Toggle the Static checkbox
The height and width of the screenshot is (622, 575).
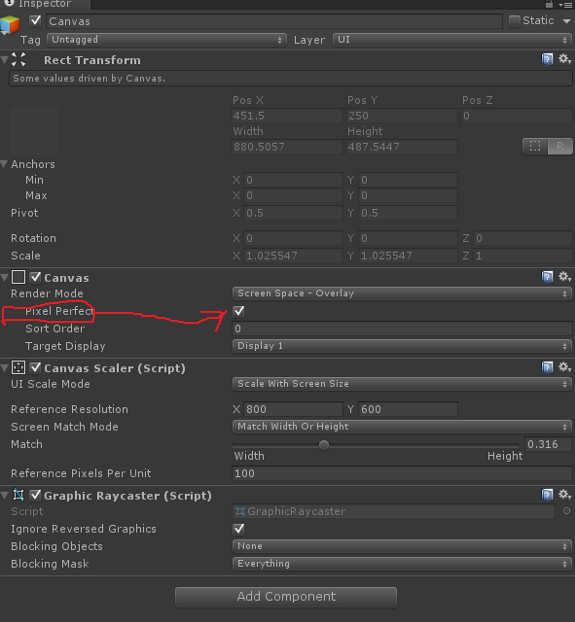(x=514, y=21)
